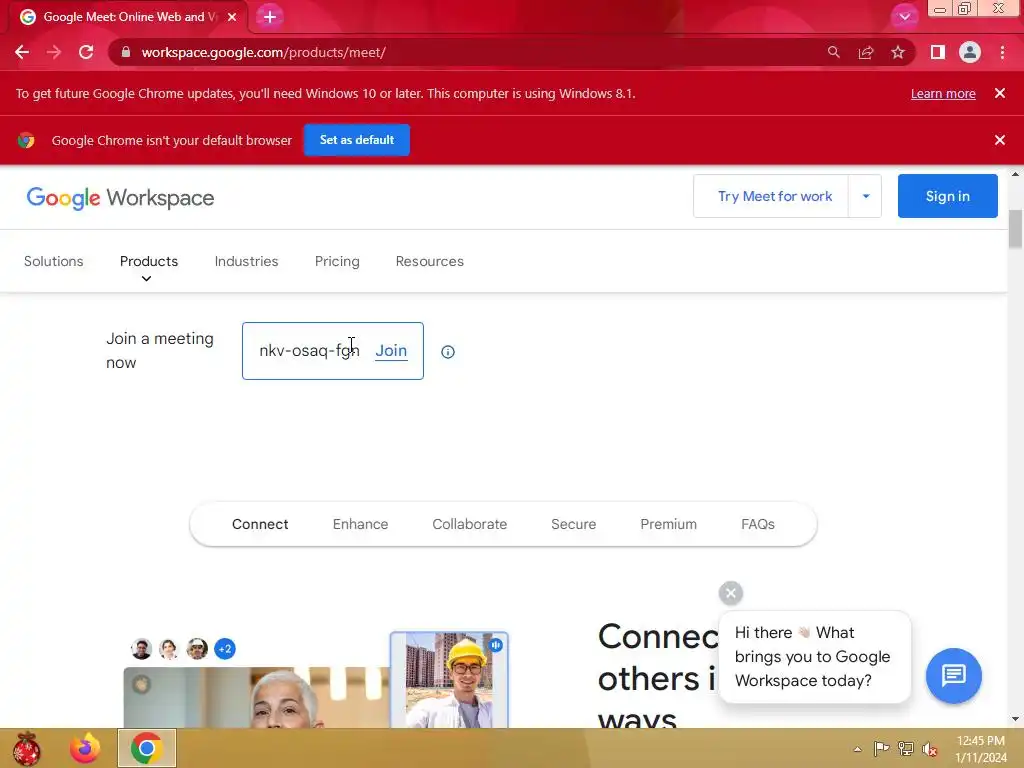Click Set as default button
1024x768 pixels.
point(357,140)
